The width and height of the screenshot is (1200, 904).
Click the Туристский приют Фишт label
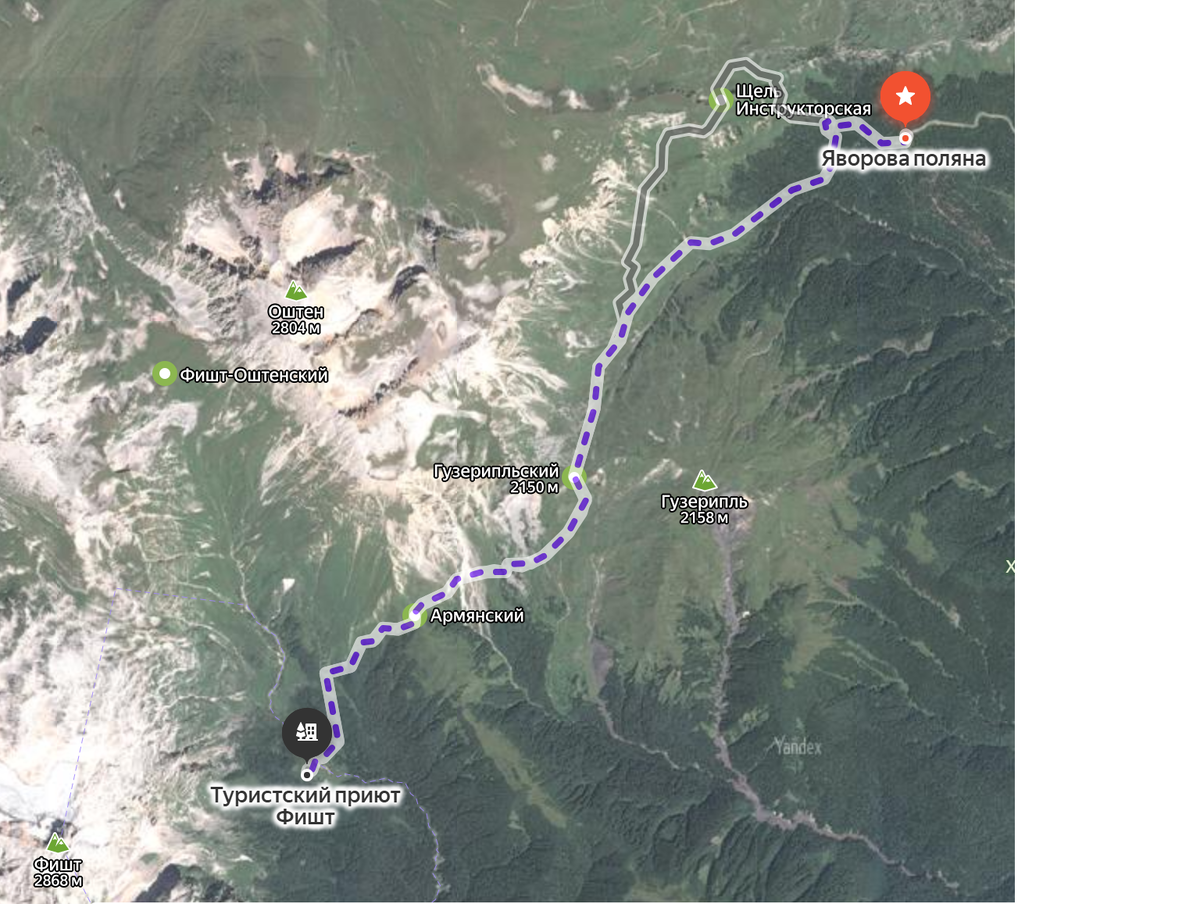click(x=305, y=806)
